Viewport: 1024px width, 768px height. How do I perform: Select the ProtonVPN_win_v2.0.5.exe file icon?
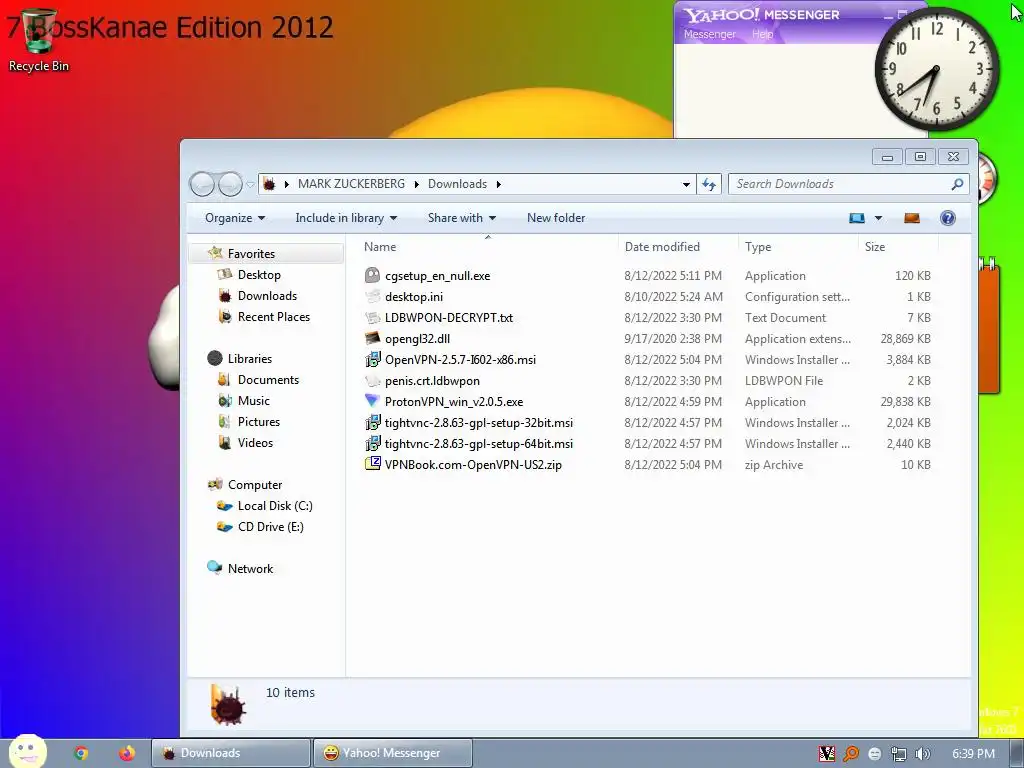(x=372, y=401)
